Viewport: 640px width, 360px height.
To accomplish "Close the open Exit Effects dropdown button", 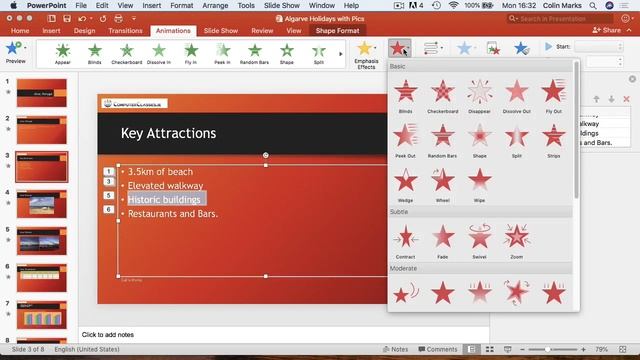I will pyautogui.click(x=400, y=49).
